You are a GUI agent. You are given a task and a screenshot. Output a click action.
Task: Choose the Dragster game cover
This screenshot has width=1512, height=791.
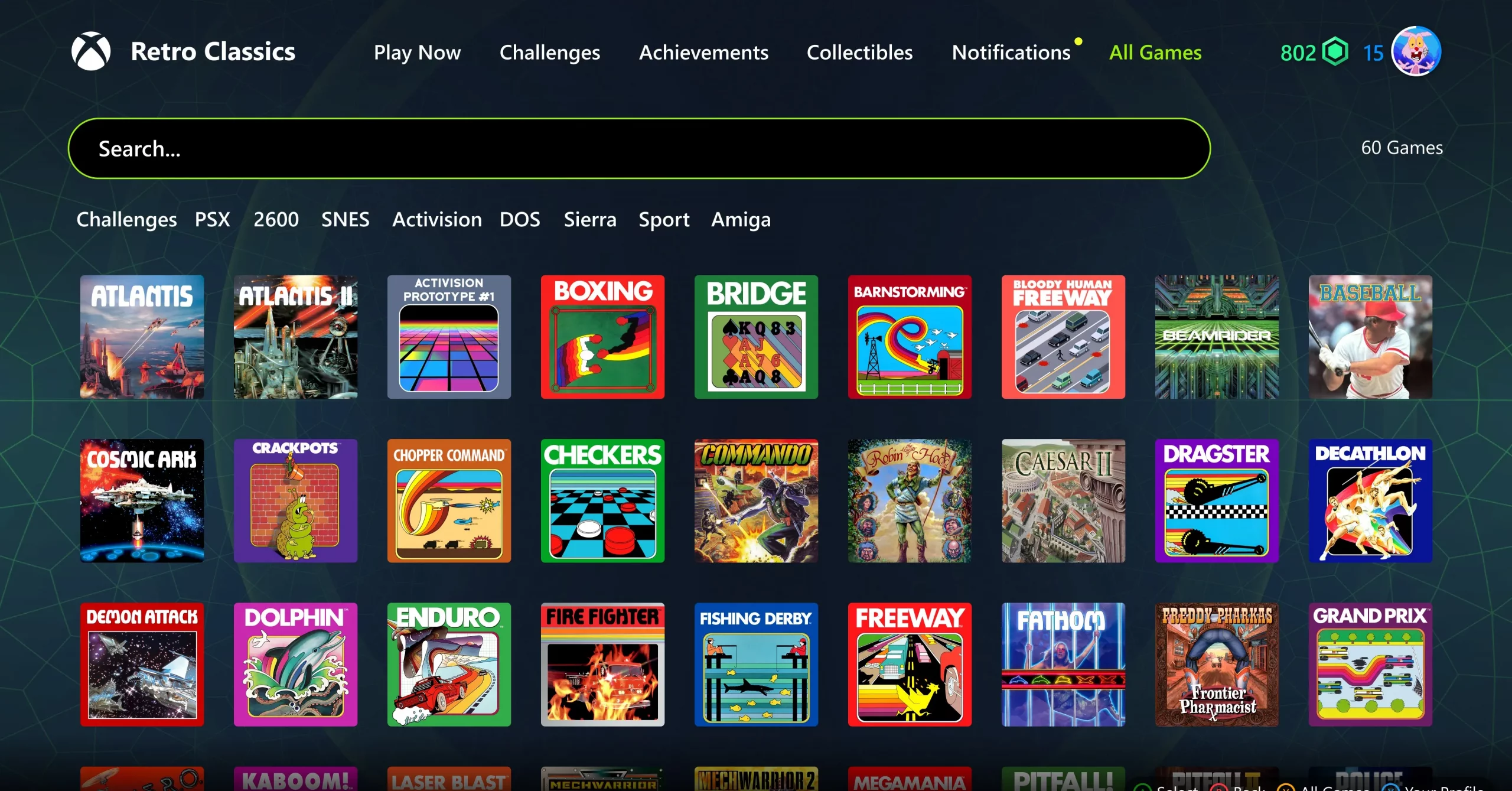point(1217,500)
